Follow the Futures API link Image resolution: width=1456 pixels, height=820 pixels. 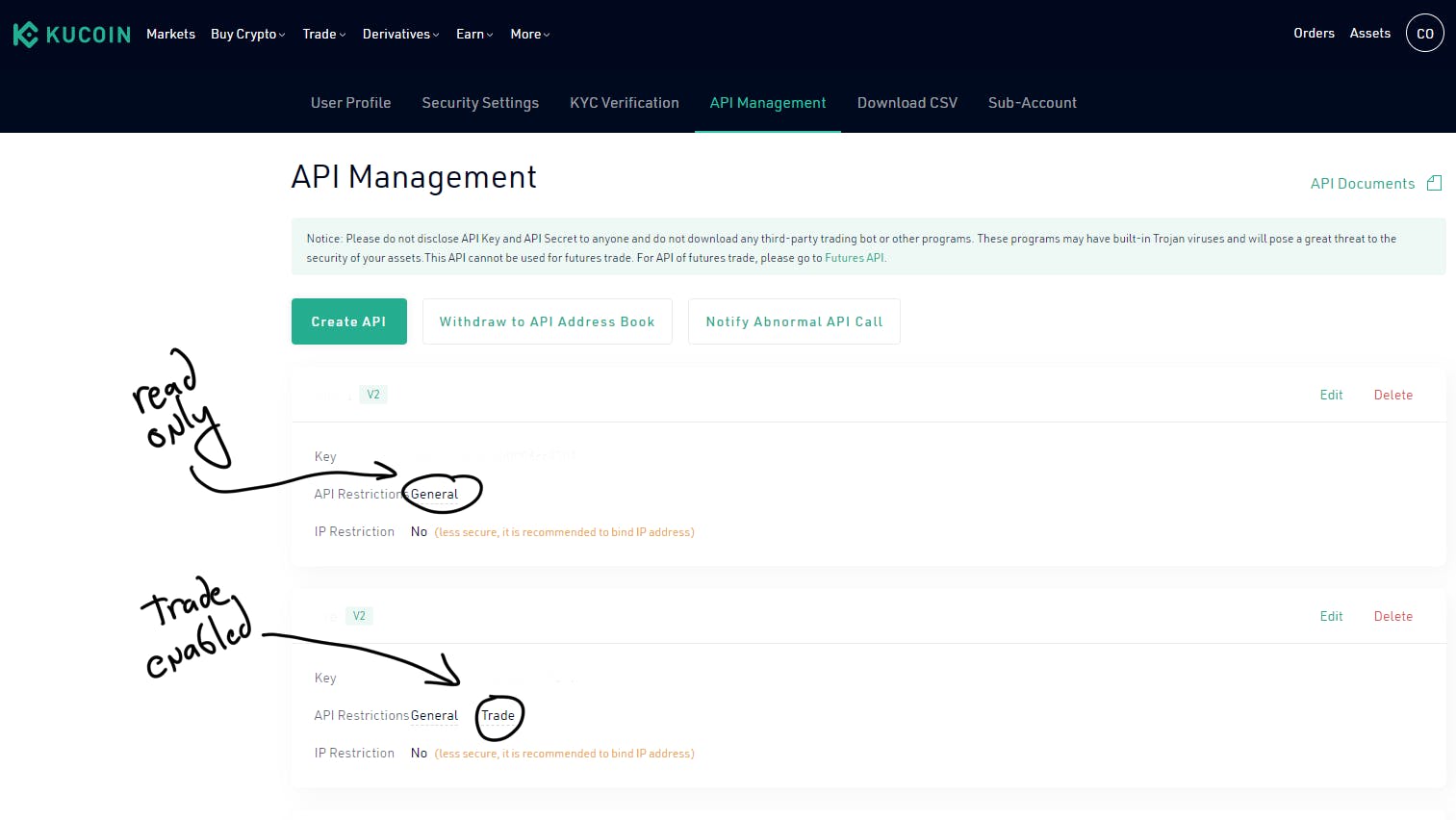click(854, 258)
